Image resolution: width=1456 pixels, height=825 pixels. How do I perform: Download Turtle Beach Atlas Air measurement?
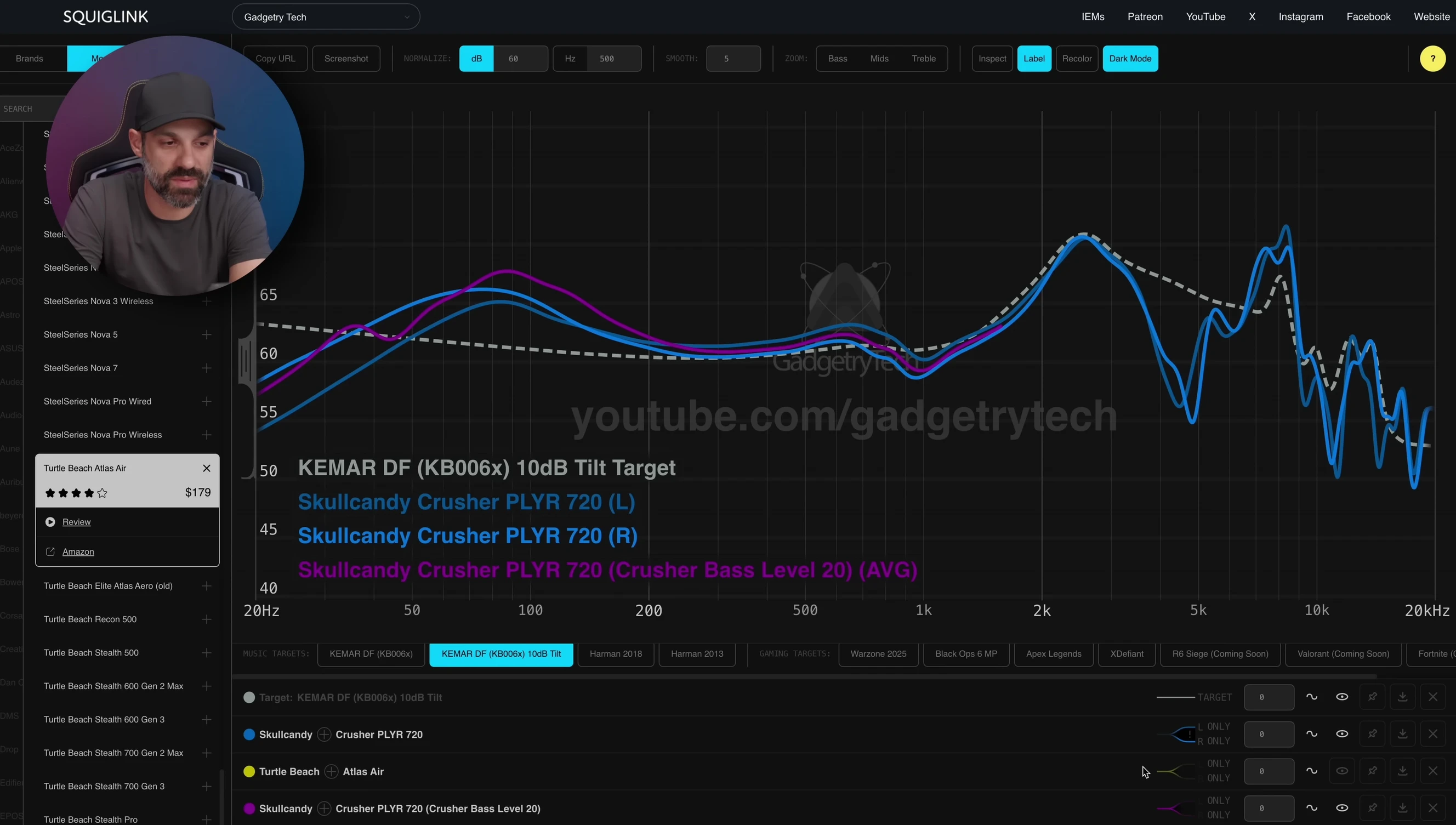pyautogui.click(x=1402, y=771)
